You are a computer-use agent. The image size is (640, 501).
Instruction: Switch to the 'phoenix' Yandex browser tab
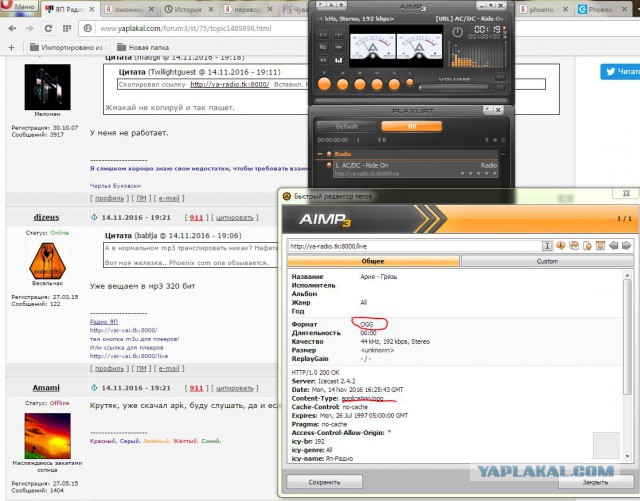tap(544, 9)
